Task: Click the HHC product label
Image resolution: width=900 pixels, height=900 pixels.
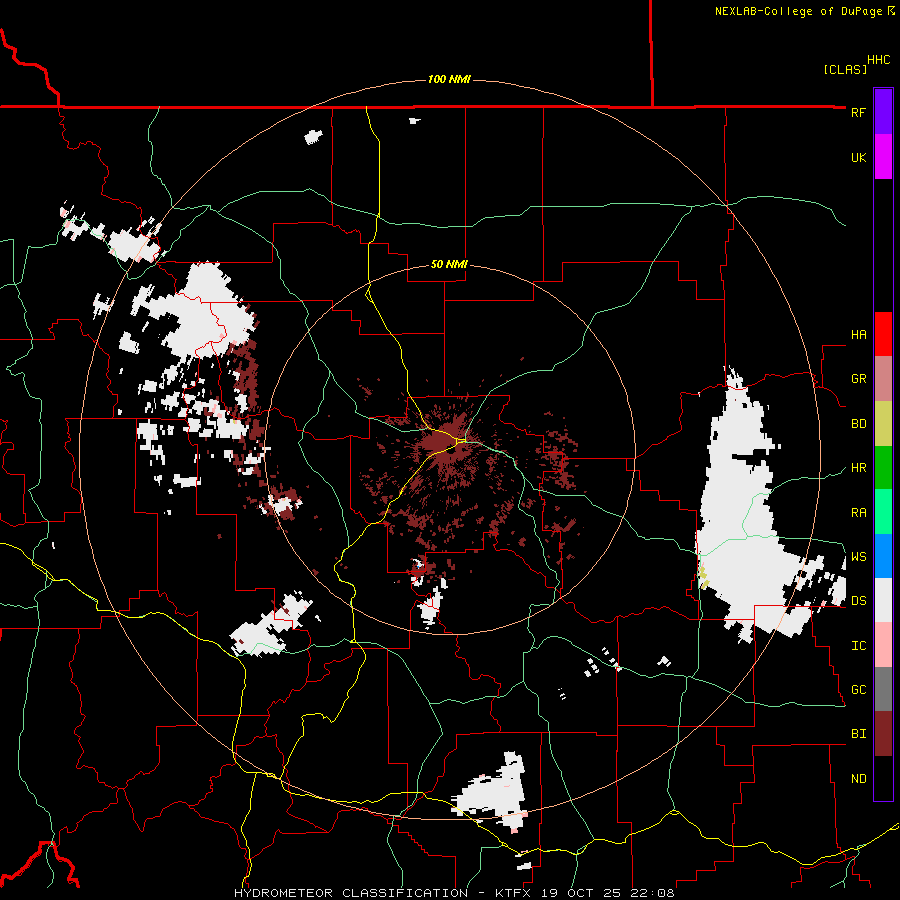Action: [879, 60]
